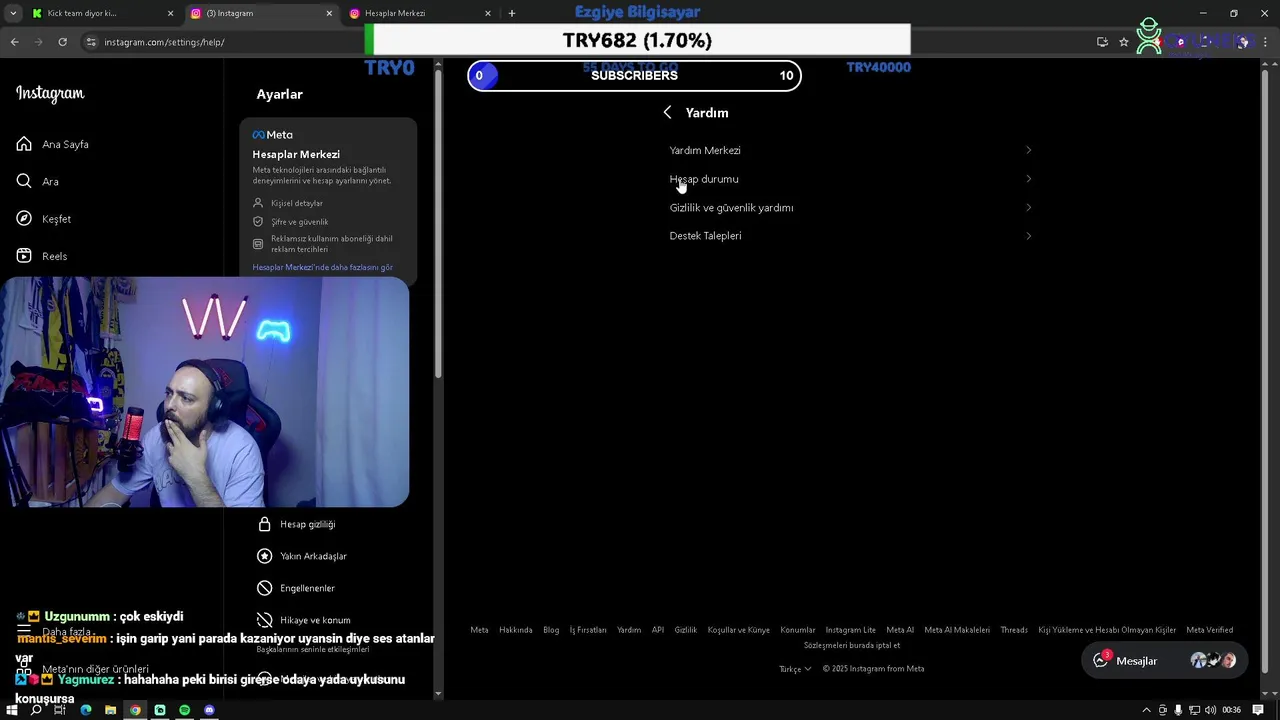Image resolution: width=1280 pixels, height=720 pixels.
Task: Open Microsoft Edge from taskbar
Action: point(85,710)
